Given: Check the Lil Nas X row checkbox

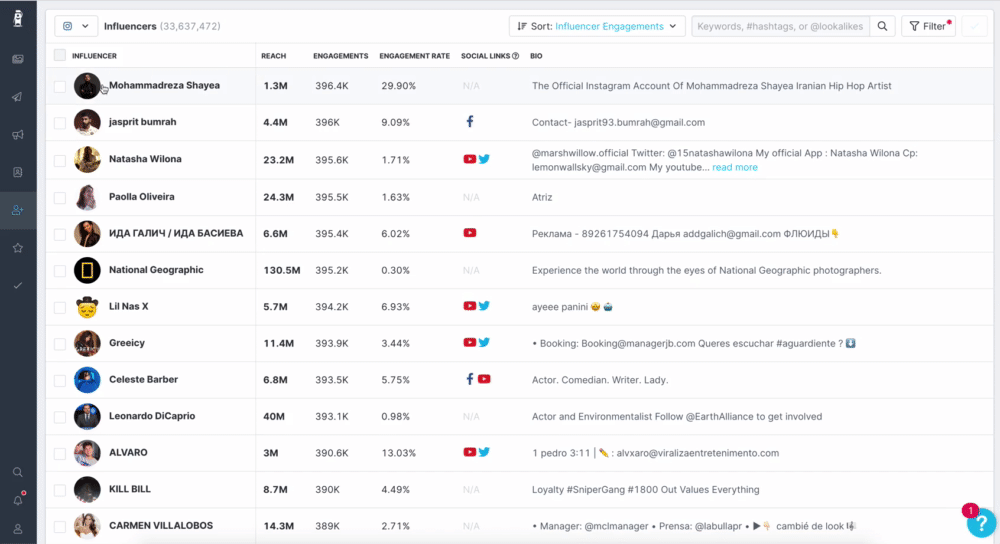Looking at the screenshot, I should 60,307.
